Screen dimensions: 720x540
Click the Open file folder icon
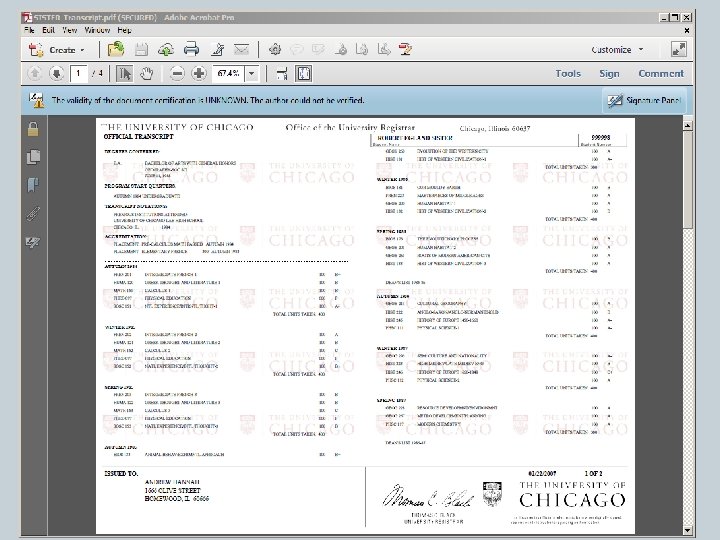tap(116, 49)
